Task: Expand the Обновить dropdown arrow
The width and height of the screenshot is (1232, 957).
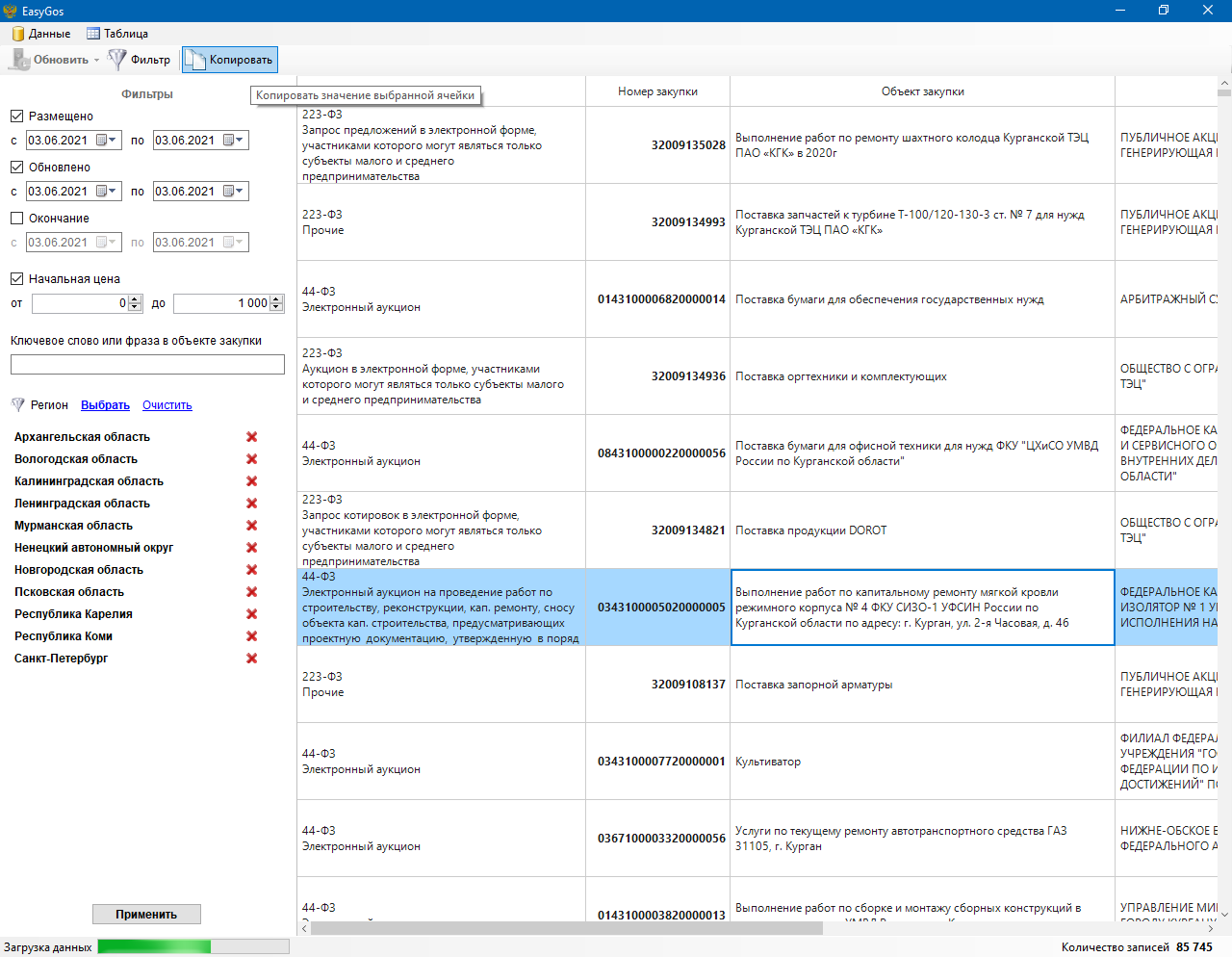Action: click(96, 60)
